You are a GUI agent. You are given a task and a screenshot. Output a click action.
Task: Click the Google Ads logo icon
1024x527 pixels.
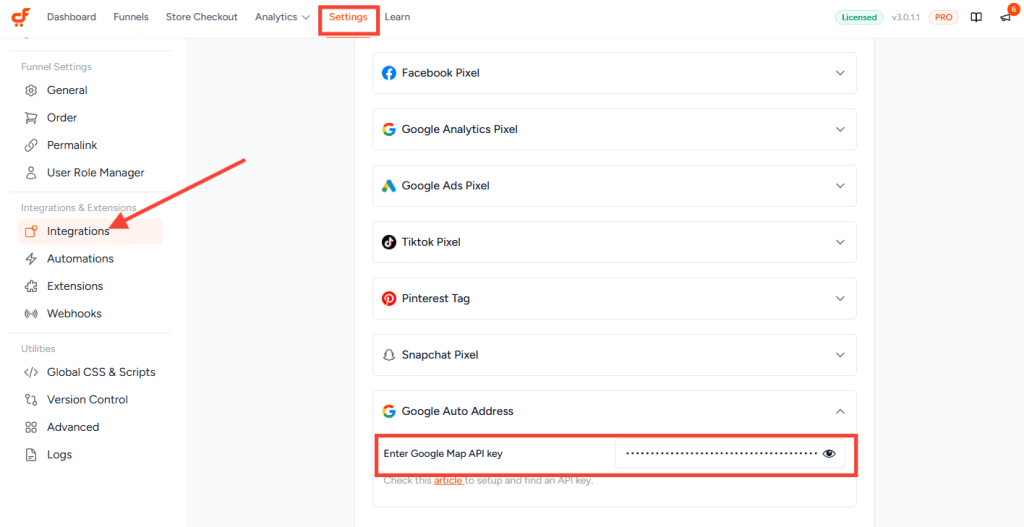tap(389, 186)
